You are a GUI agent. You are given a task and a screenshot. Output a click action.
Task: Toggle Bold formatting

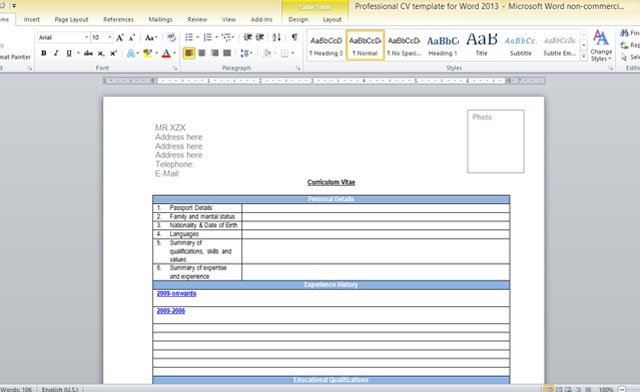(44, 53)
